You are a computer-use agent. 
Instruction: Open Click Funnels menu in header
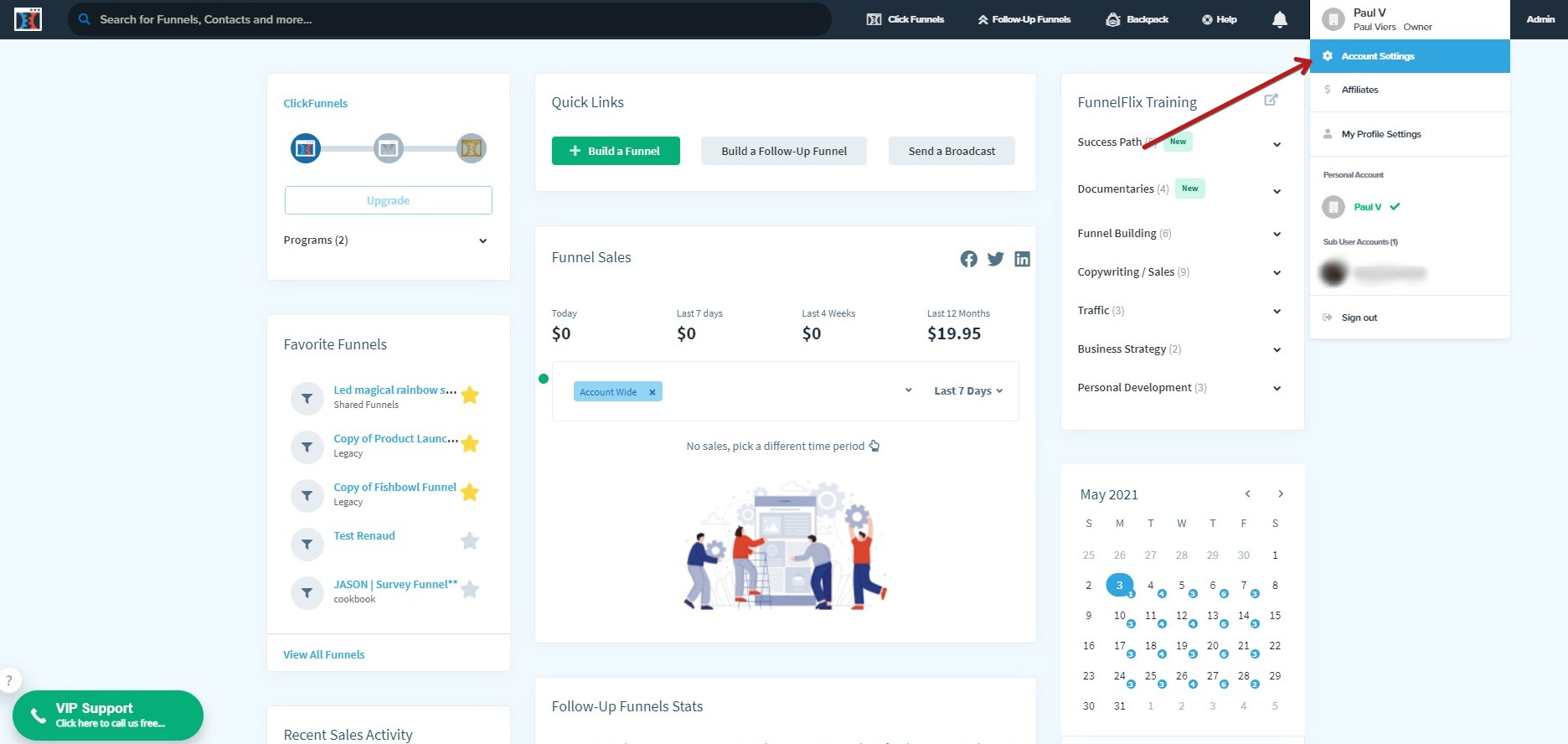click(905, 19)
